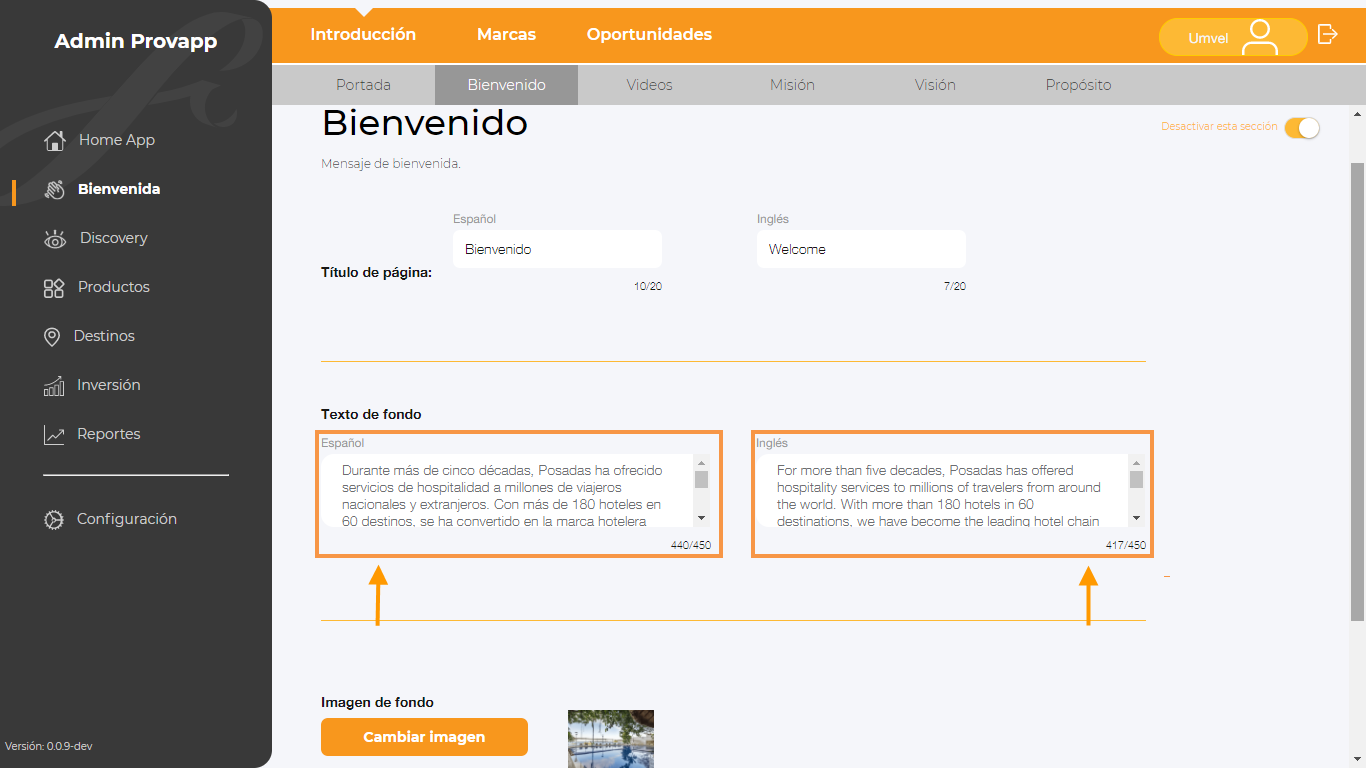Click the 417/450 character counter
This screenshot has width=1366, height=768.
pos(1126,546)
